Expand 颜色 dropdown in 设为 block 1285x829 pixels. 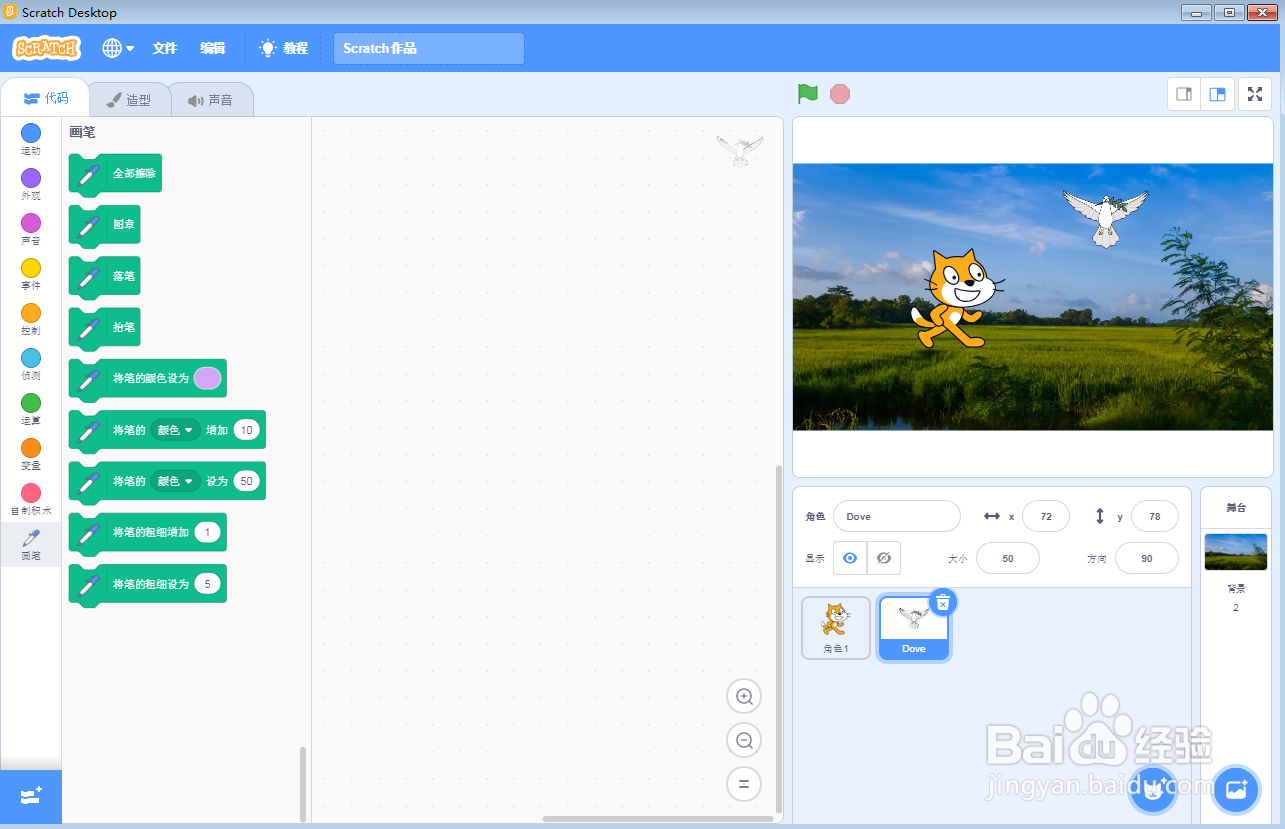pyautogui.click(x=175, y=481)
